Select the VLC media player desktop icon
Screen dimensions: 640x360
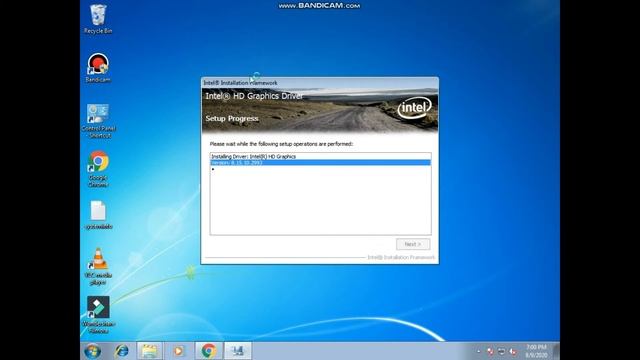pos(98,266)
